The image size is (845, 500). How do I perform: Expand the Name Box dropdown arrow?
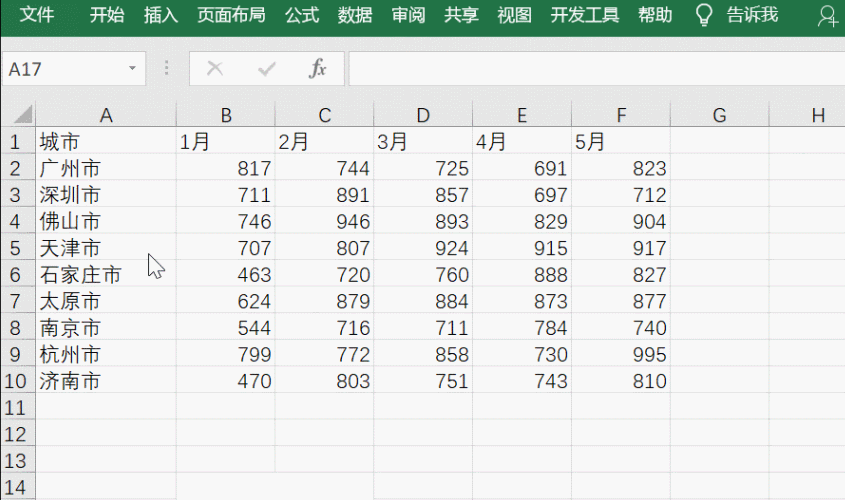coord(132,68)
